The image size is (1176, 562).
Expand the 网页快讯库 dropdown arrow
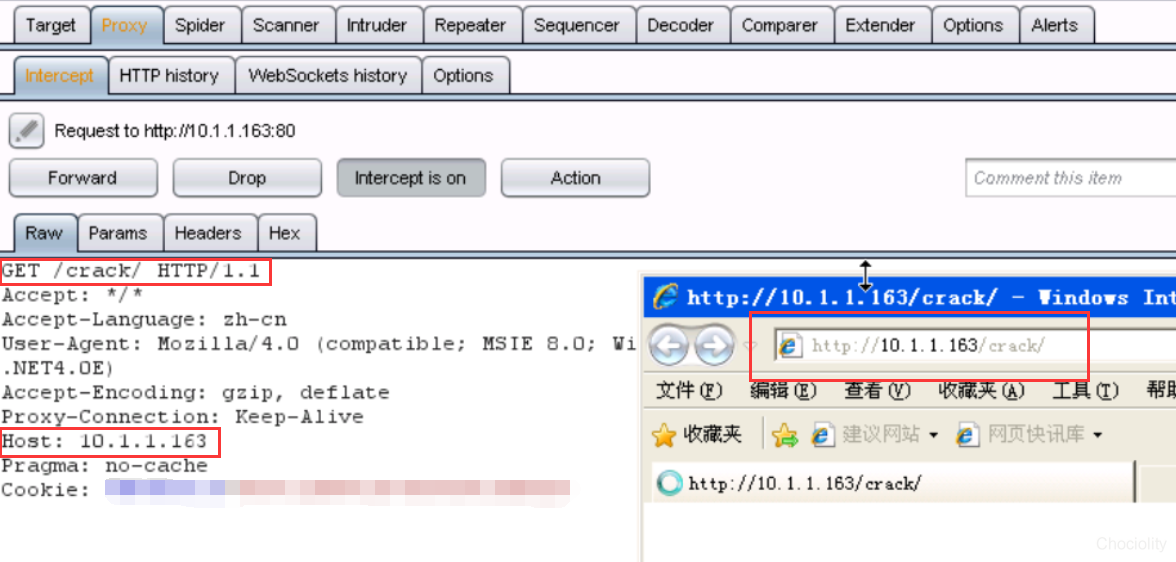point(1097,434)
